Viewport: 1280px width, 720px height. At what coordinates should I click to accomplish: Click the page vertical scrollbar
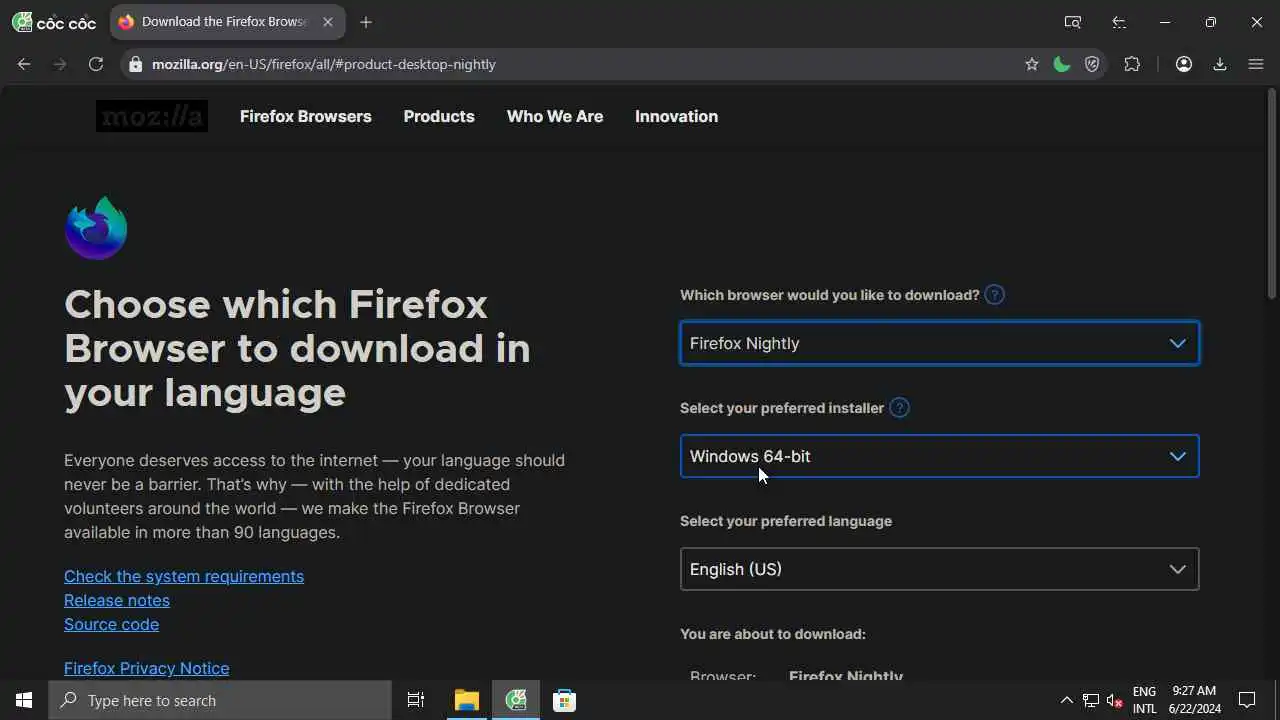(1272, 195)
